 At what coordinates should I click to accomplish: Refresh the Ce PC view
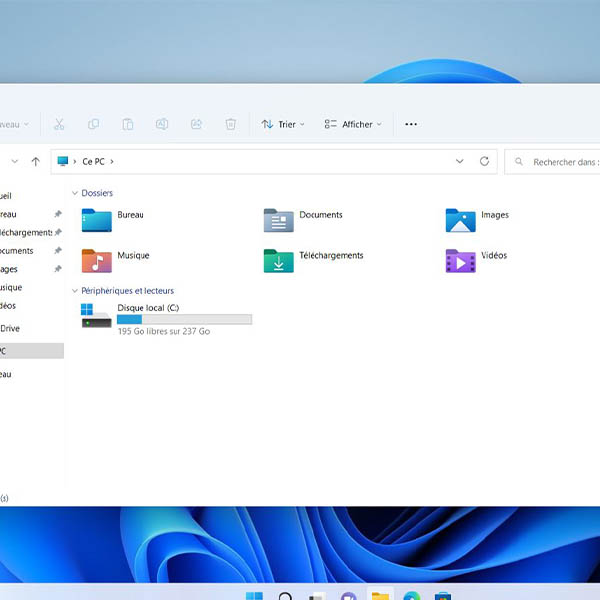point(485,161)
